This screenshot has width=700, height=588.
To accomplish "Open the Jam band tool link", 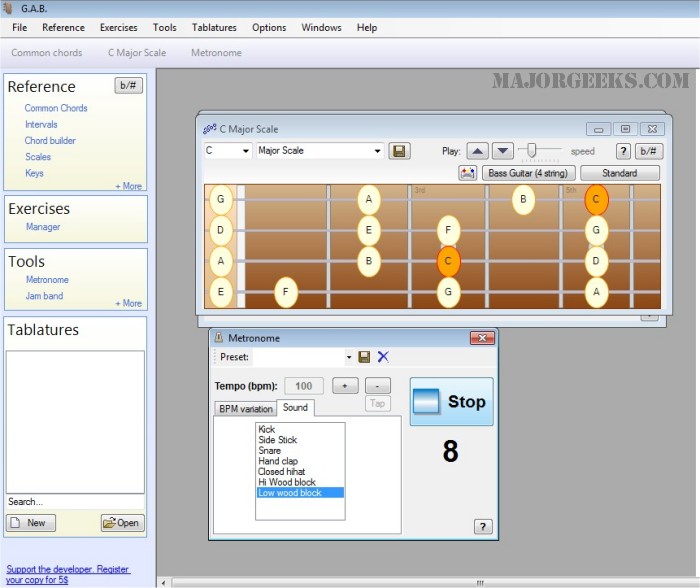I will coord(44,296).
